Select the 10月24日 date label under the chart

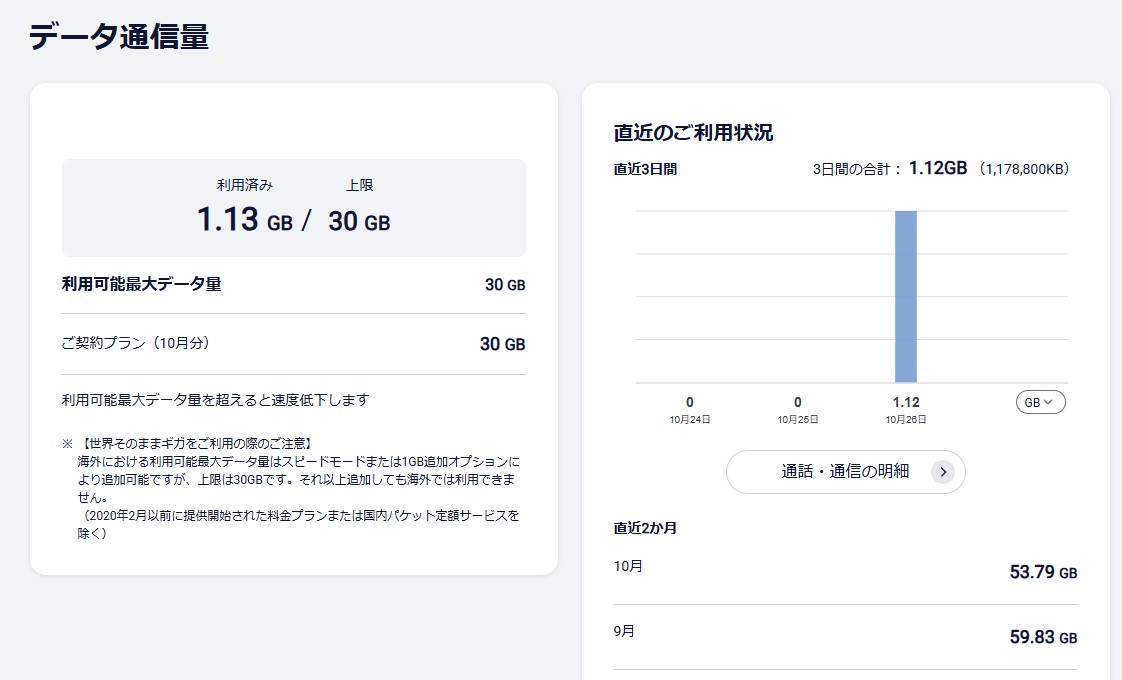tap(690, 419)
